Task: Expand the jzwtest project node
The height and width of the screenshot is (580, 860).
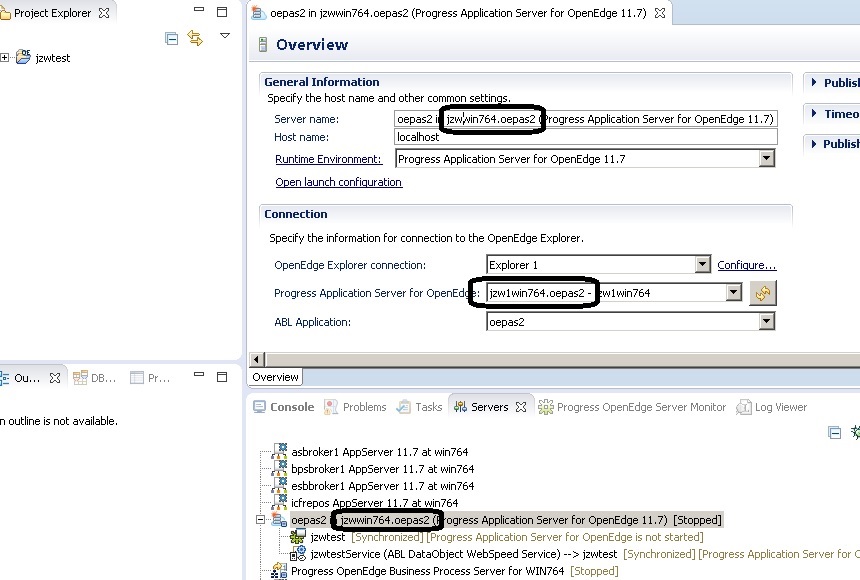Action: 6,57
